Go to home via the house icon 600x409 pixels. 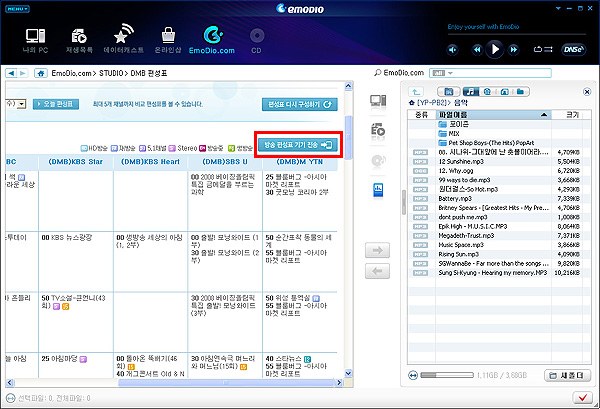coord(41,73)
